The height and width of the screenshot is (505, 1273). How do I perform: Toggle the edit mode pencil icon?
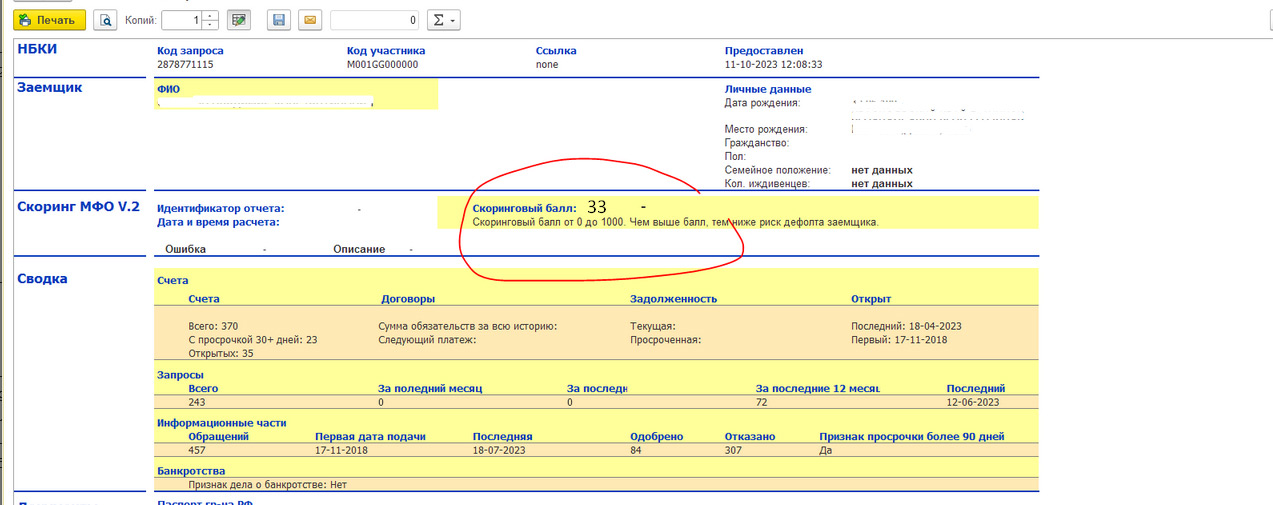coord(239,19)
